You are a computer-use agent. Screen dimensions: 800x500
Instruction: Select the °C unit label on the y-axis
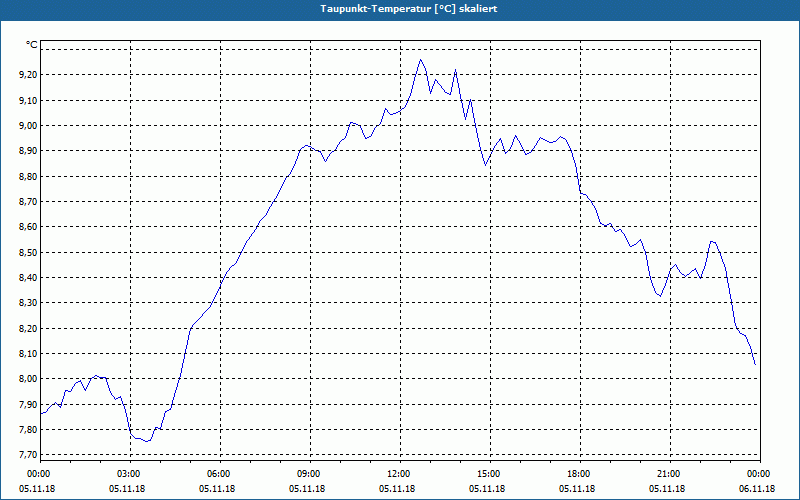coord(31,45)
